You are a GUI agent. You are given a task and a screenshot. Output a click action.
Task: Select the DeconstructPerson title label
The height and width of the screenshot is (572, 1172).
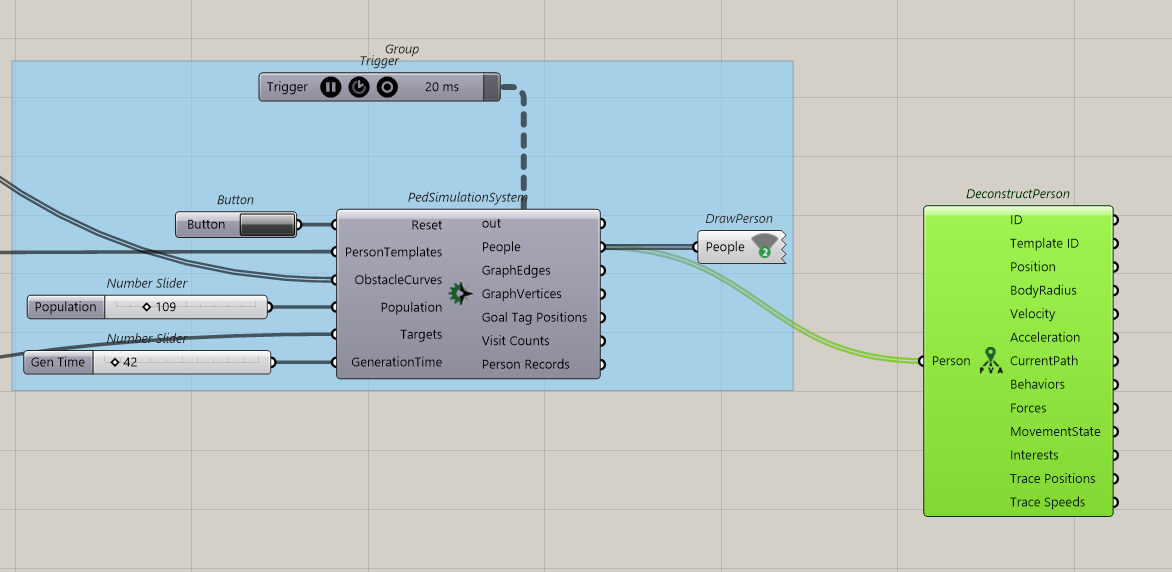click(1017, 194)
